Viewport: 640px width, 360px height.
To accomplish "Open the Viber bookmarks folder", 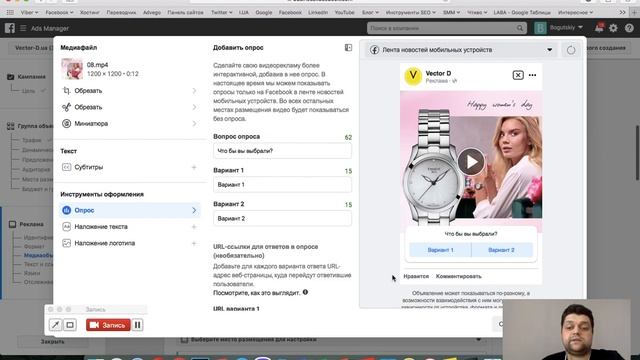I will coord(29,13).
